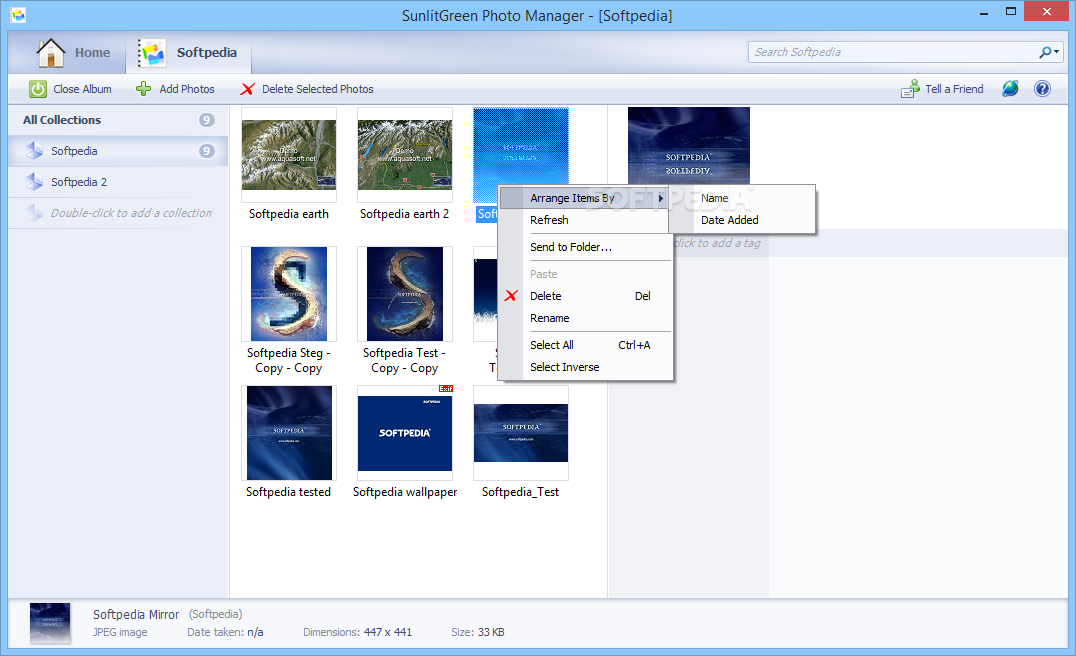Click the 'Softpedia earth' caption
Screen dimensions: 1076x656
click(289, 214)
